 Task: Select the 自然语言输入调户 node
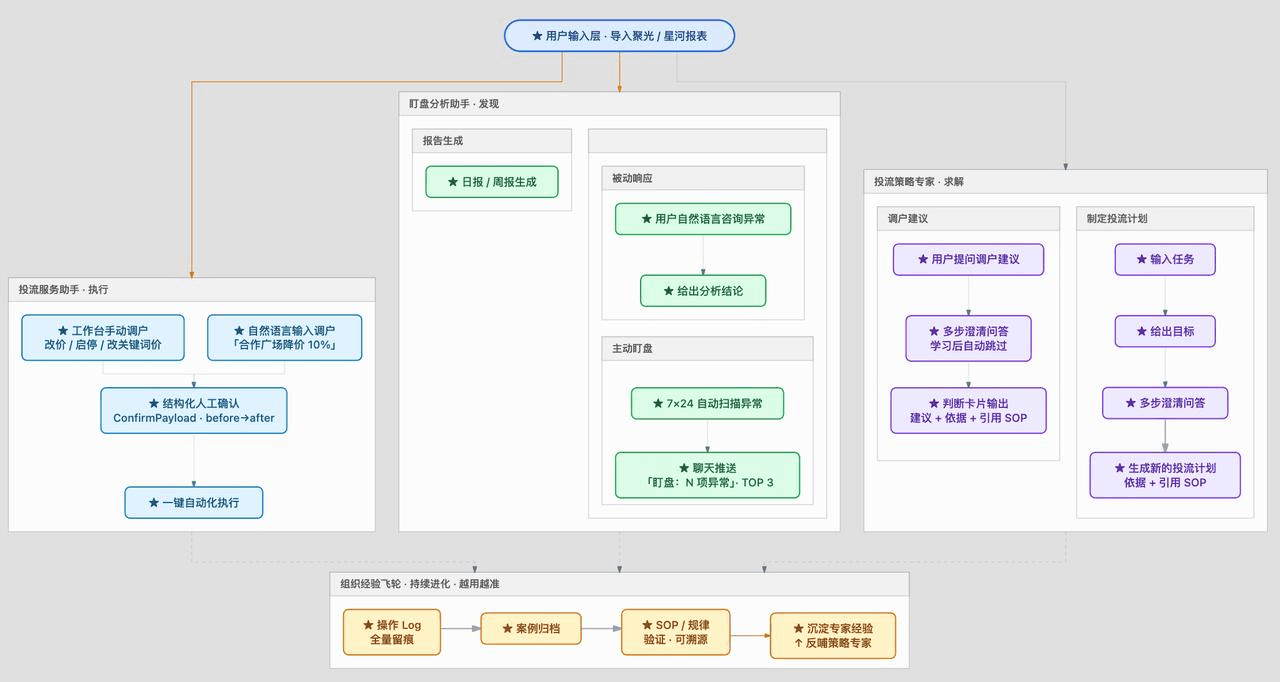284,337
